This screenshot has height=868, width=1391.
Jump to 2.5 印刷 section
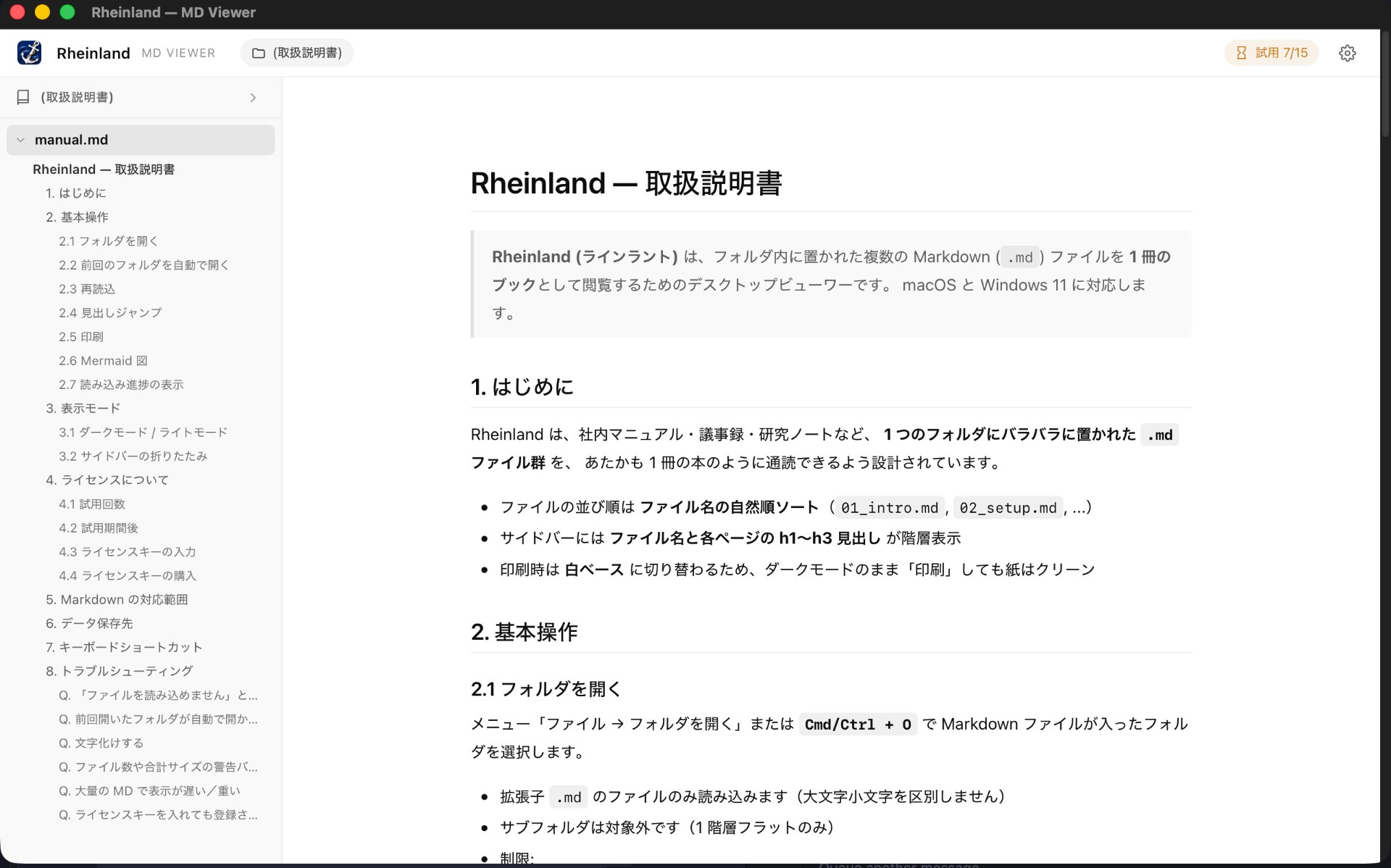[x=81, y=336]
